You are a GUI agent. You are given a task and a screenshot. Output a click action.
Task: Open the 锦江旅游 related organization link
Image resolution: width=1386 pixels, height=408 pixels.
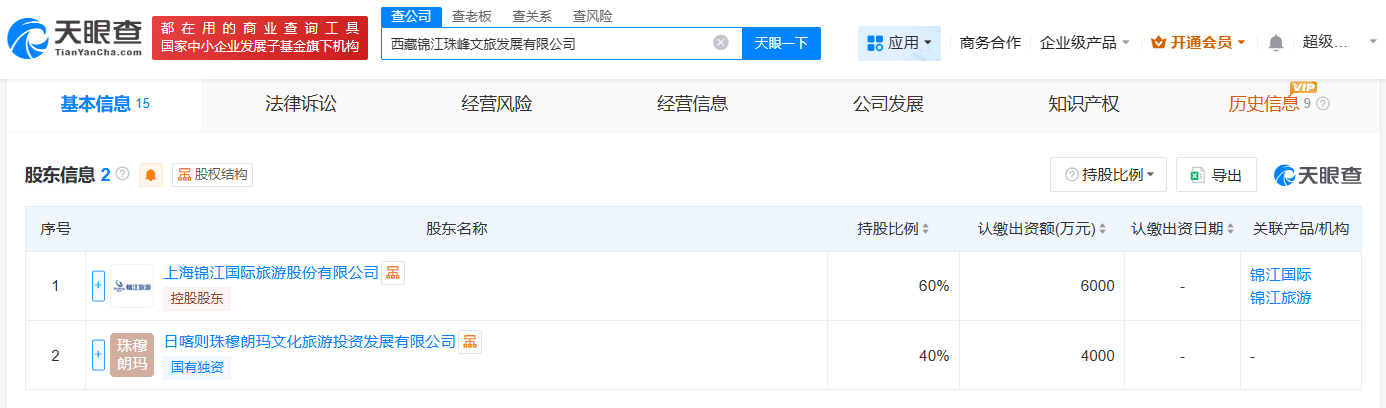tap(1281, 297)
